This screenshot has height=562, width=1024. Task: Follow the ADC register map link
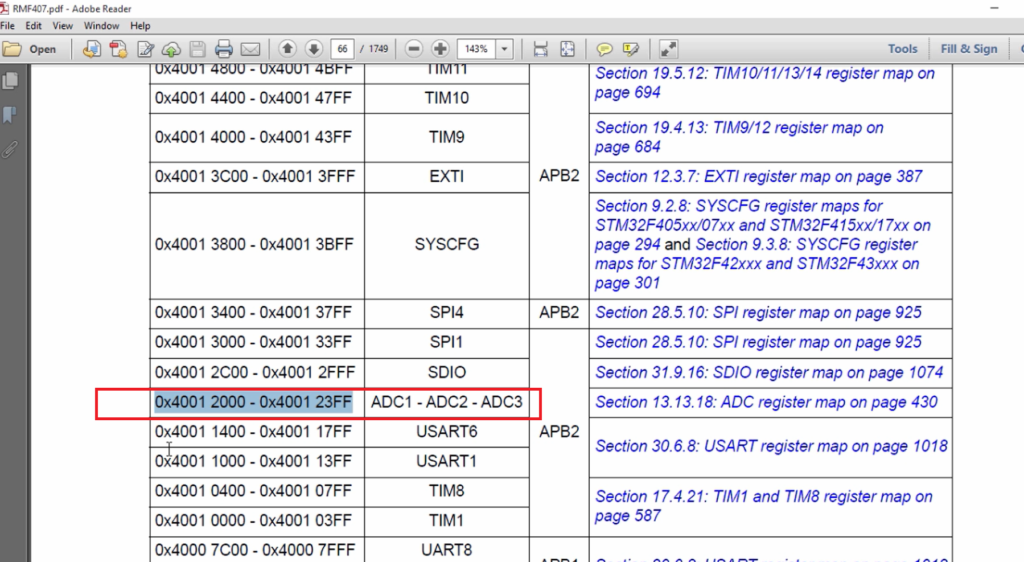(x=766, y=402)
